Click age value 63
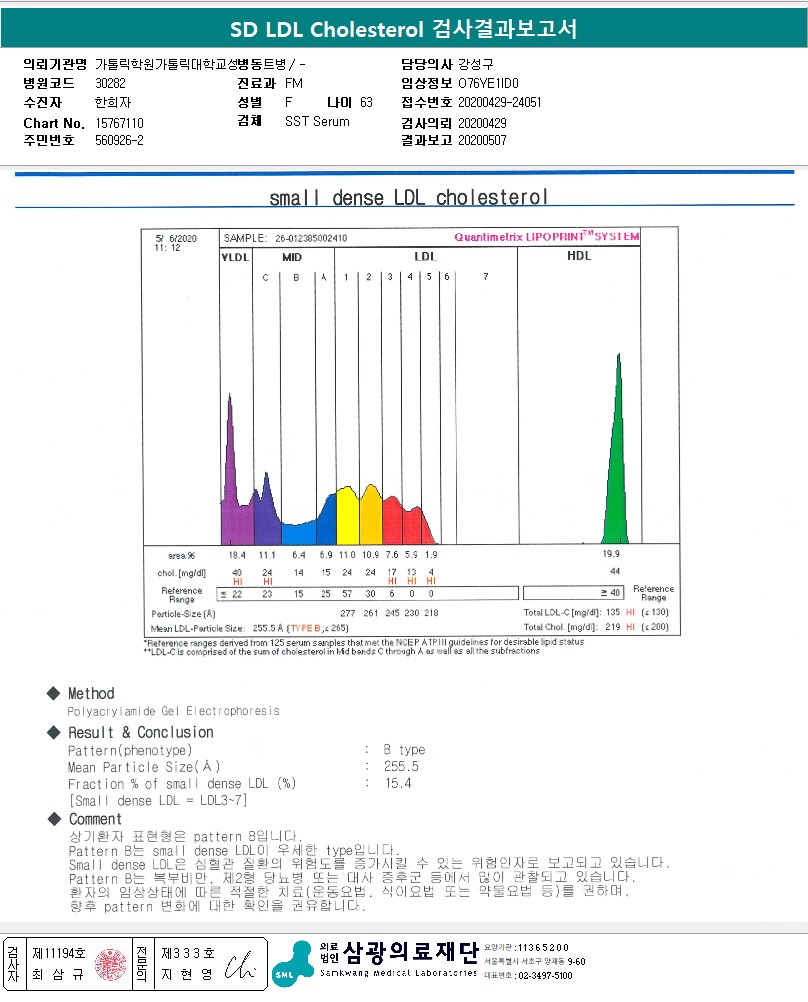Screen dimensions: 808x1002 [x=366, y=102]
